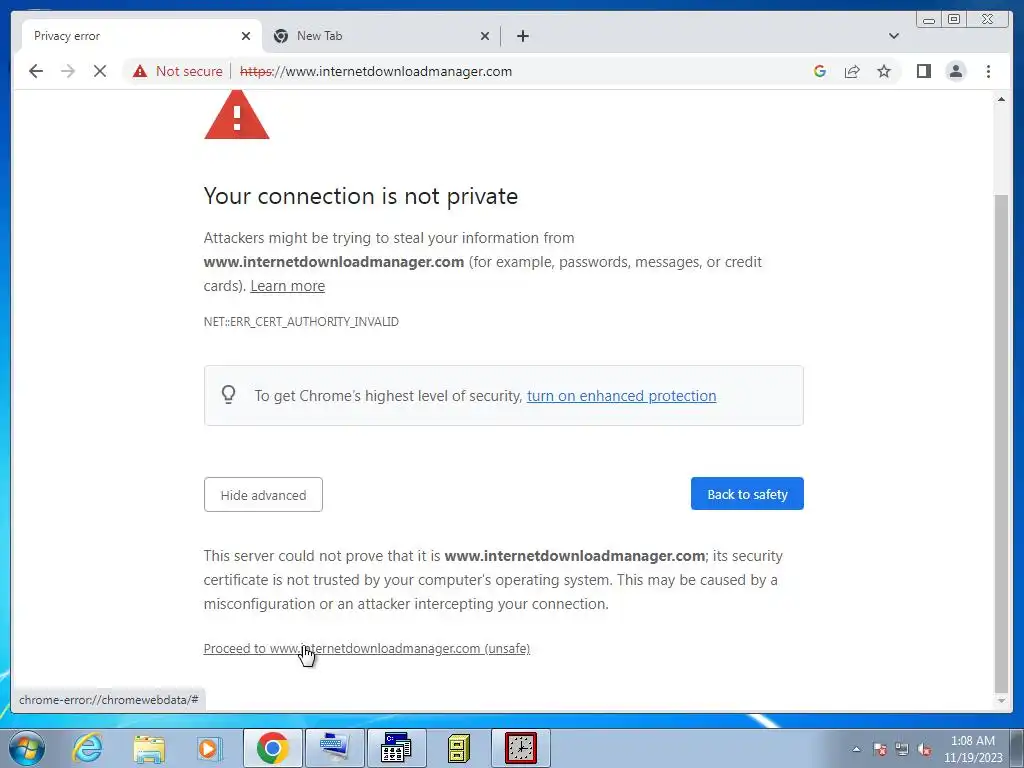This screenshot has height=768, width=1024.
Task: Click the Google icon in the address bar
Action: click(x=820, y=71)
